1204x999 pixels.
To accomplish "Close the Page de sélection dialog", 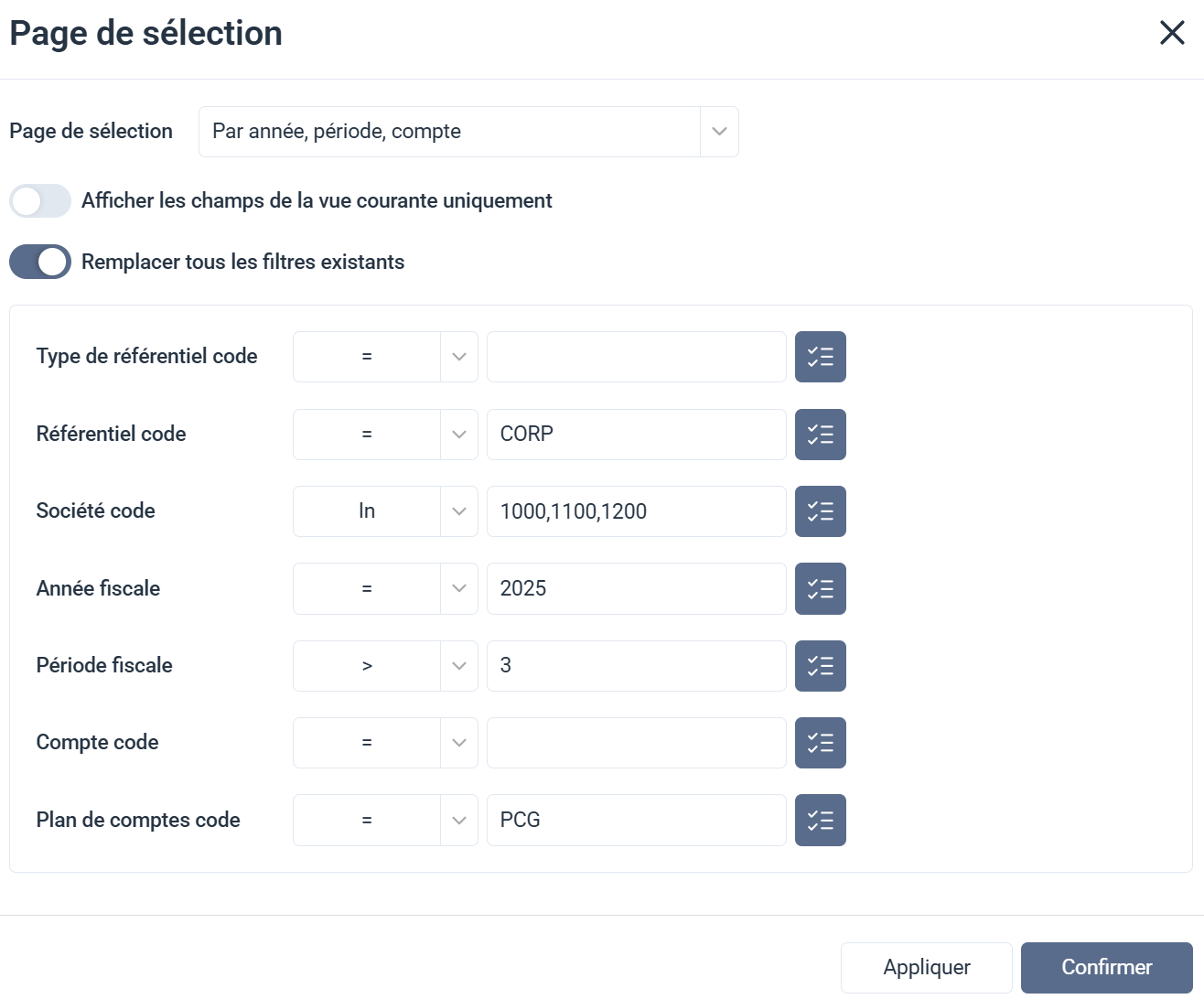I will (x=1171, y=33).
